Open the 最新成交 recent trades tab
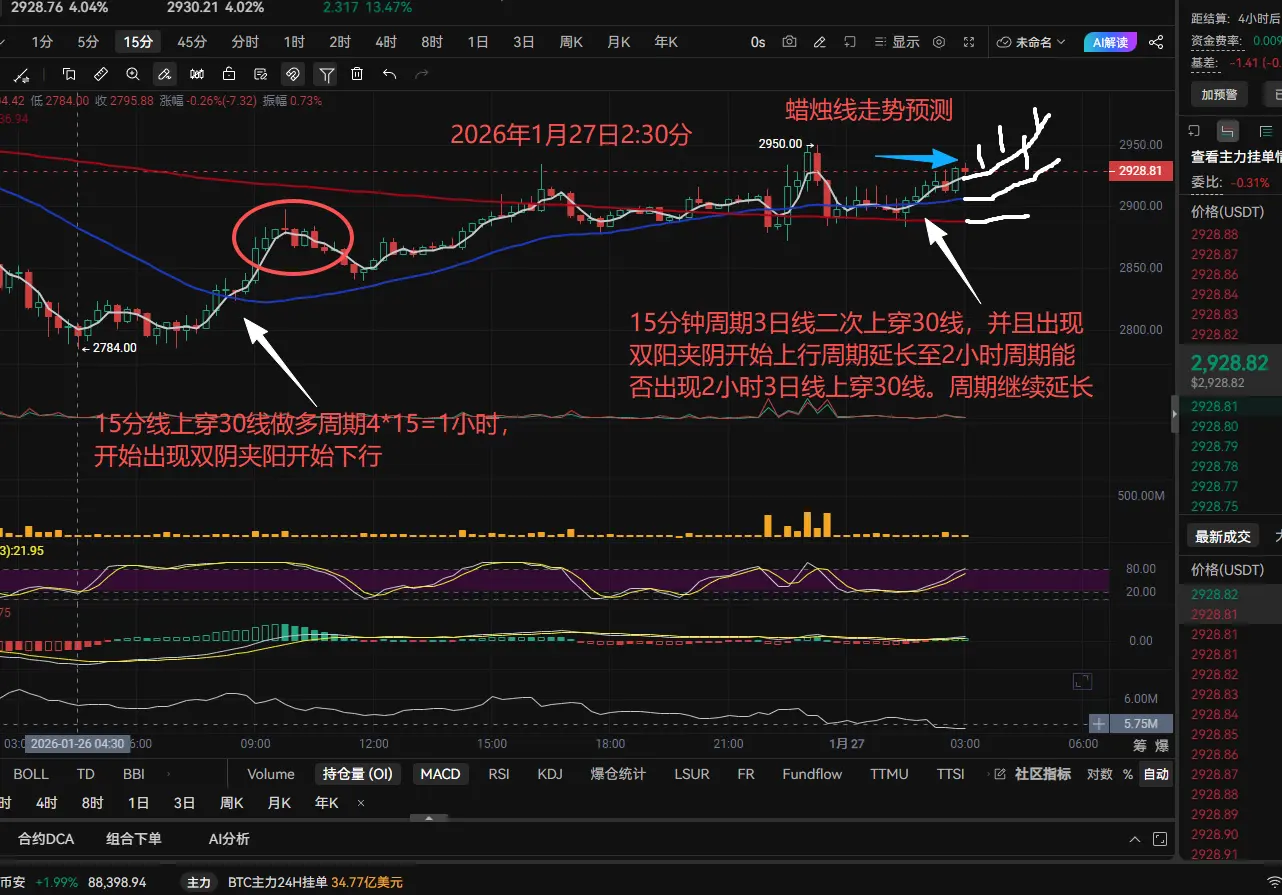 pyautogui.click(x=1223, y=537)
